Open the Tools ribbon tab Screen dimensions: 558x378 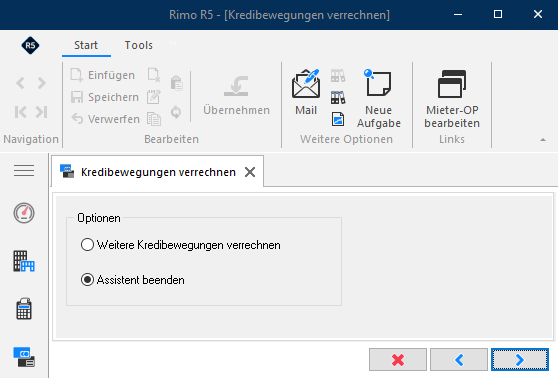(138, 45)
